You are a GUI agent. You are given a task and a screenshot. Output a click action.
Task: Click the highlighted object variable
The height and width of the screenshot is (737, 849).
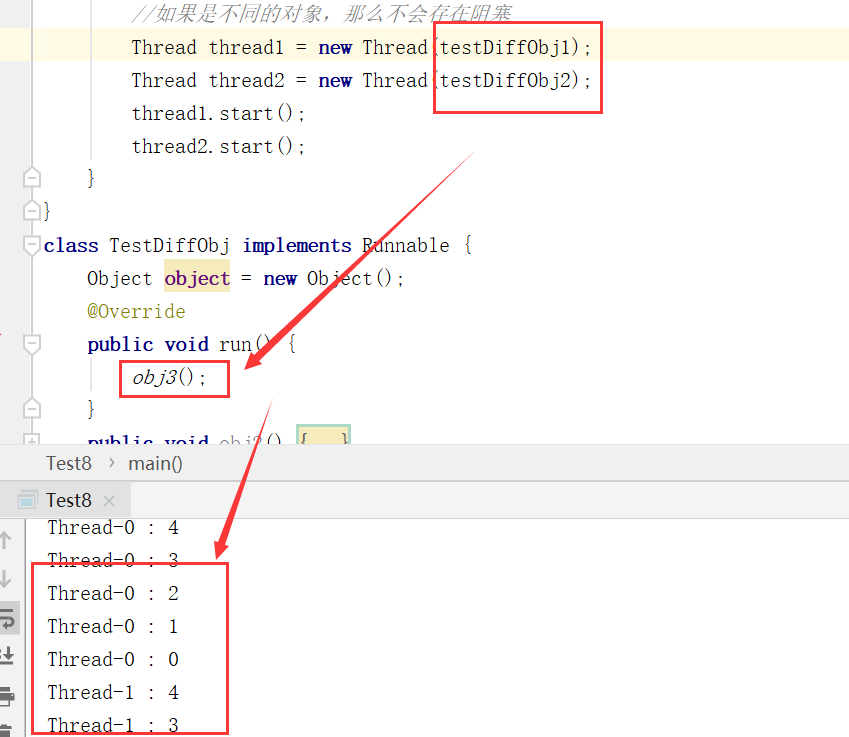point(197,278)
